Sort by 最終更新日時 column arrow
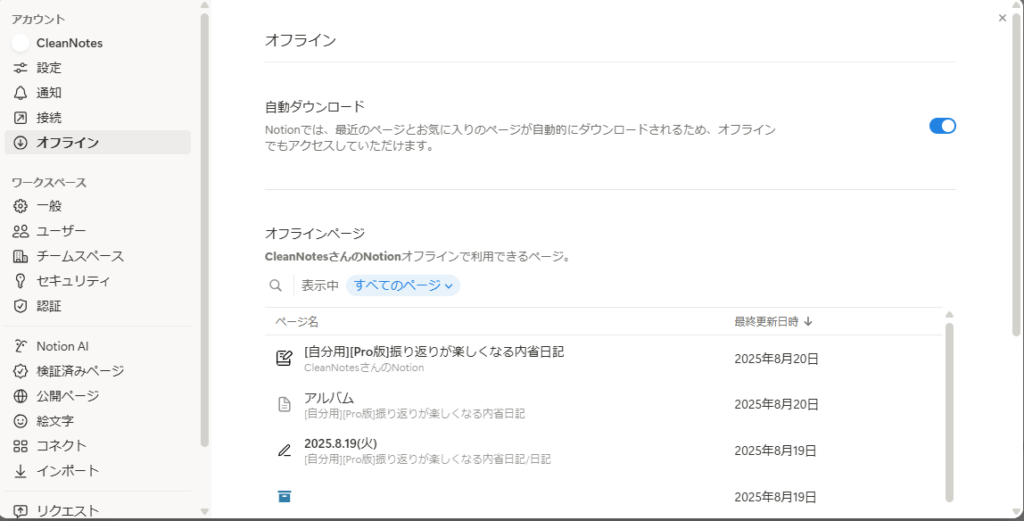The height and width of the screenshot is (521, 1024). point(808,321)
